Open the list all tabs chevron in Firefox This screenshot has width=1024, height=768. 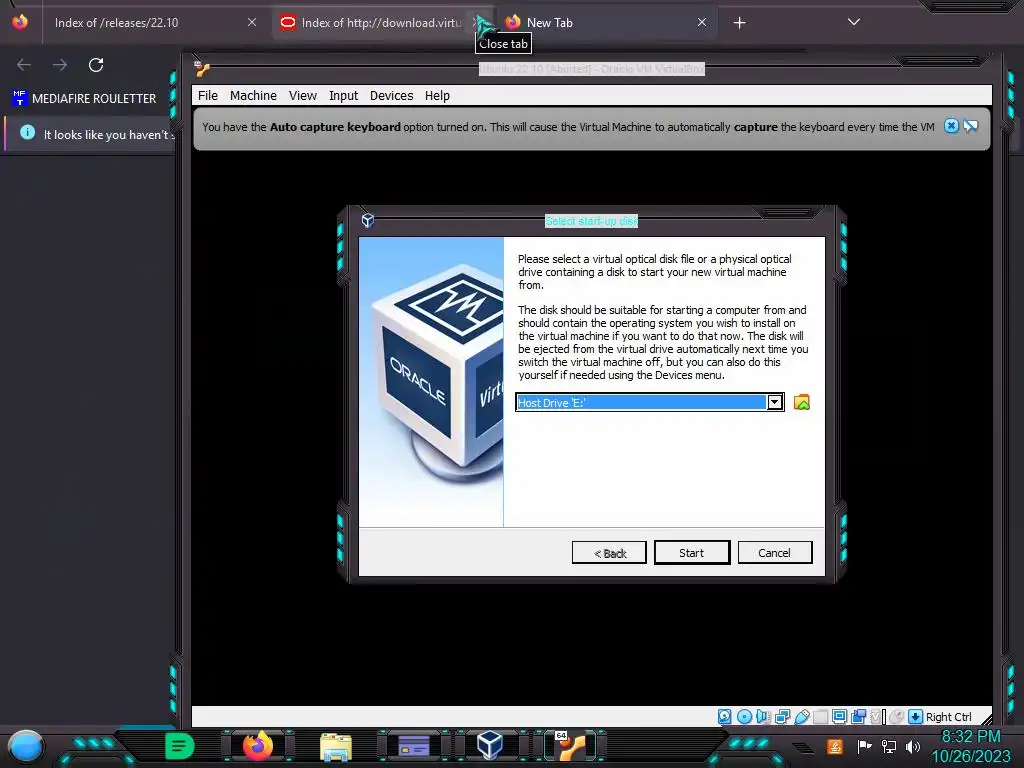point(853,22)
